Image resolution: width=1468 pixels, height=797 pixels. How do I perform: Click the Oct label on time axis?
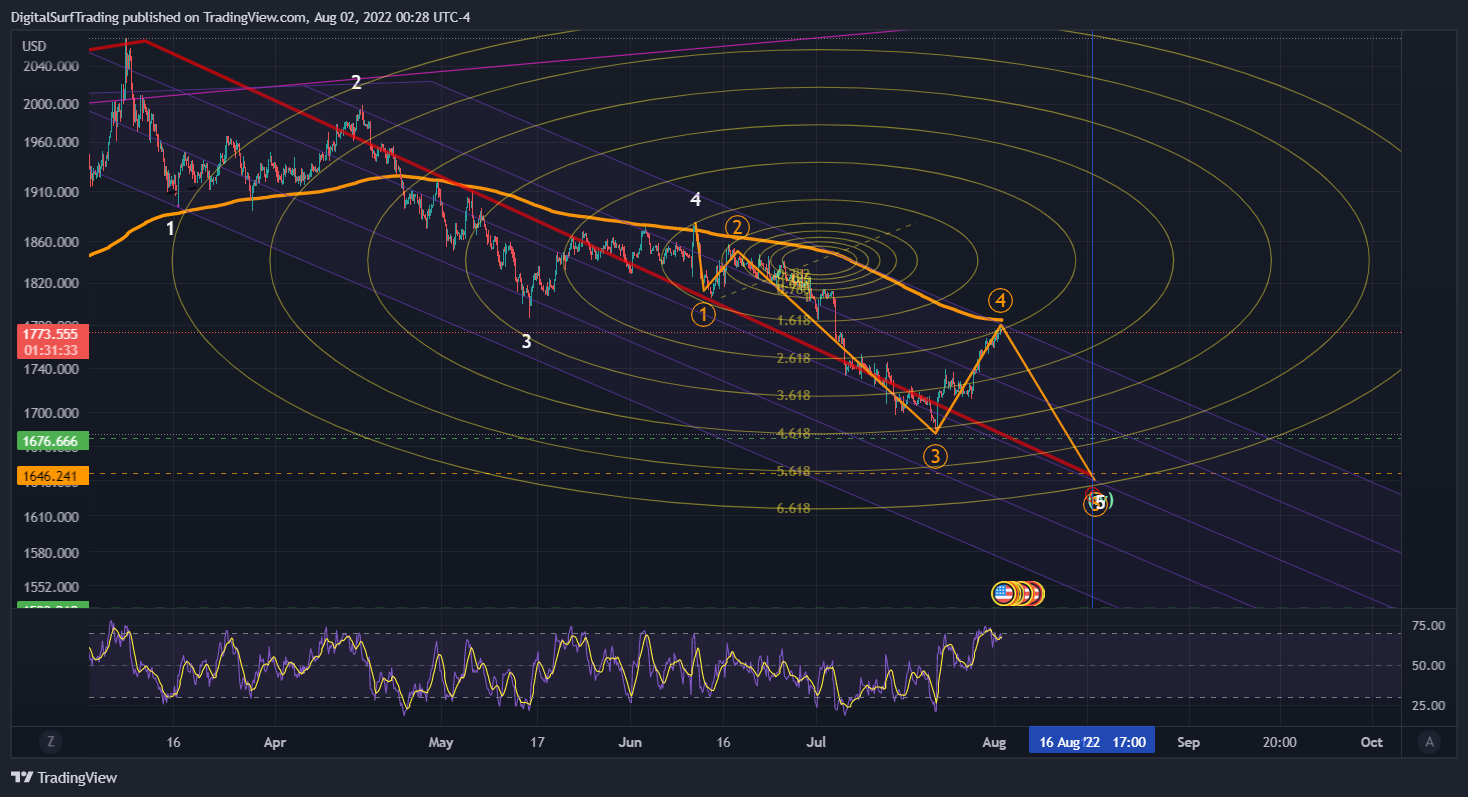point(1372,742)
